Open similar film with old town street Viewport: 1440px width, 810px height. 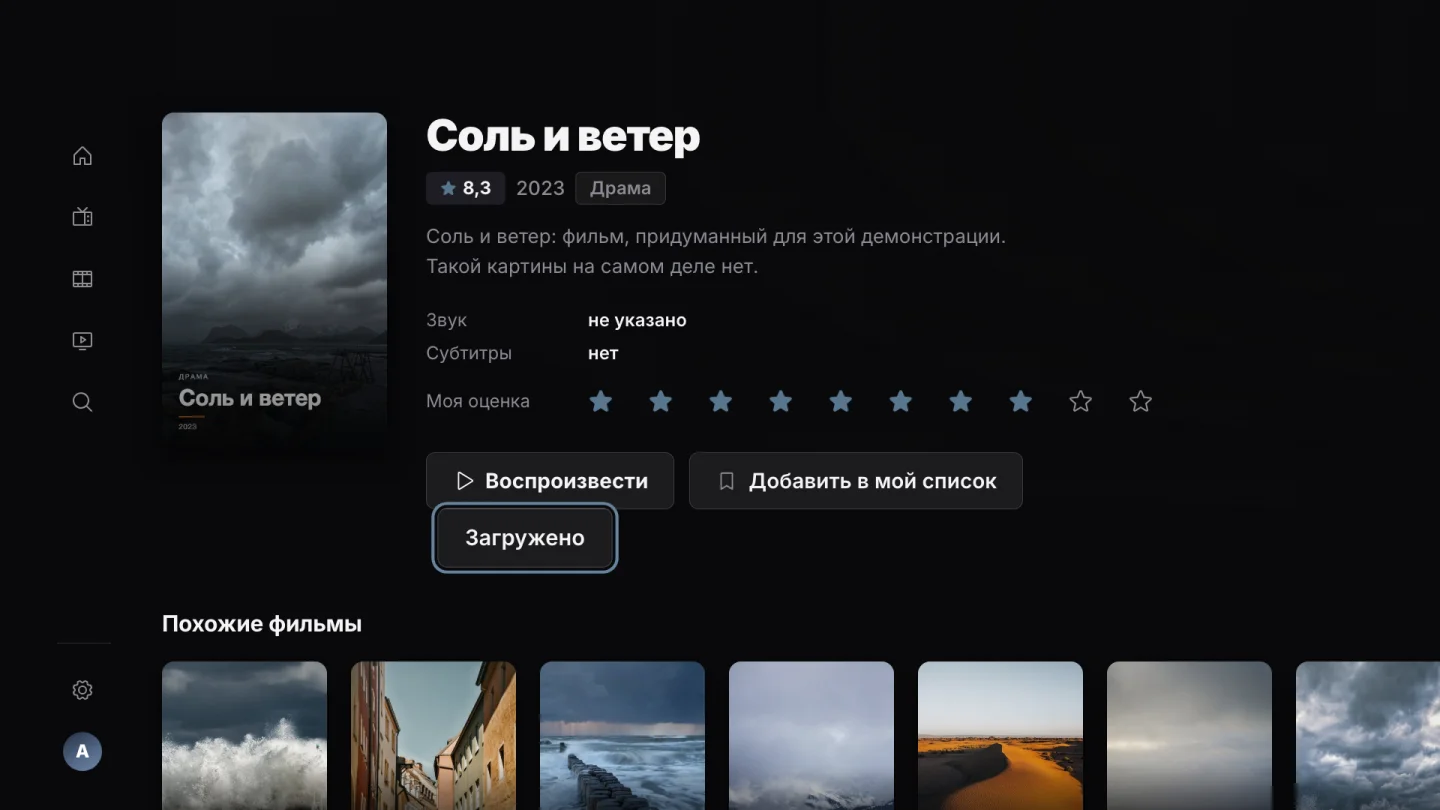tap(433, 736)
